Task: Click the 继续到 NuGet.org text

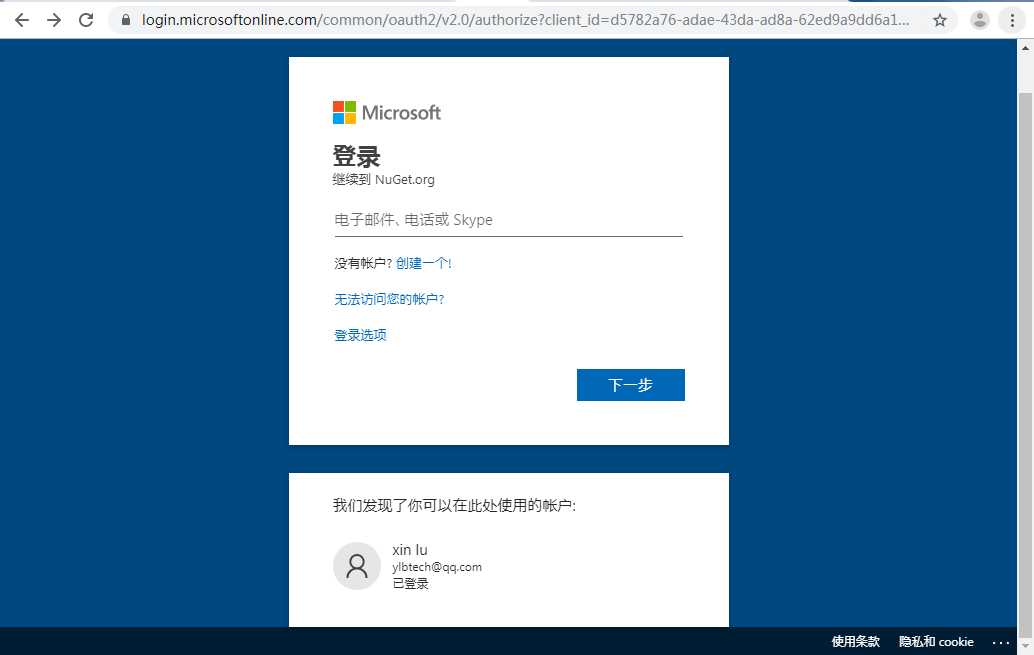Action: [x=383, y=179]
